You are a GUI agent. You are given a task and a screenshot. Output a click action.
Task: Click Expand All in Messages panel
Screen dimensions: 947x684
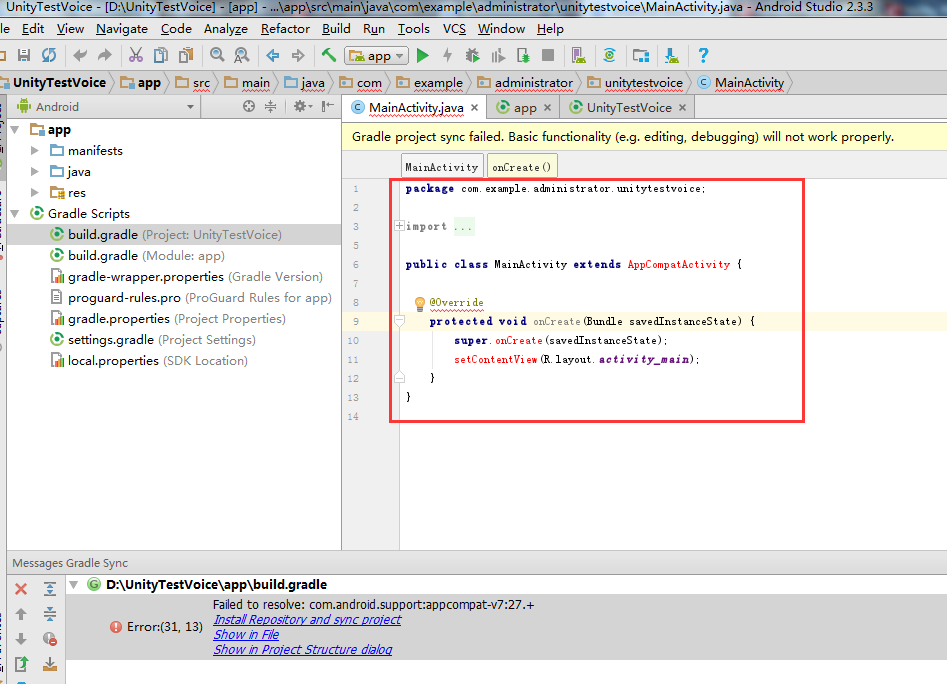(50, 589)
